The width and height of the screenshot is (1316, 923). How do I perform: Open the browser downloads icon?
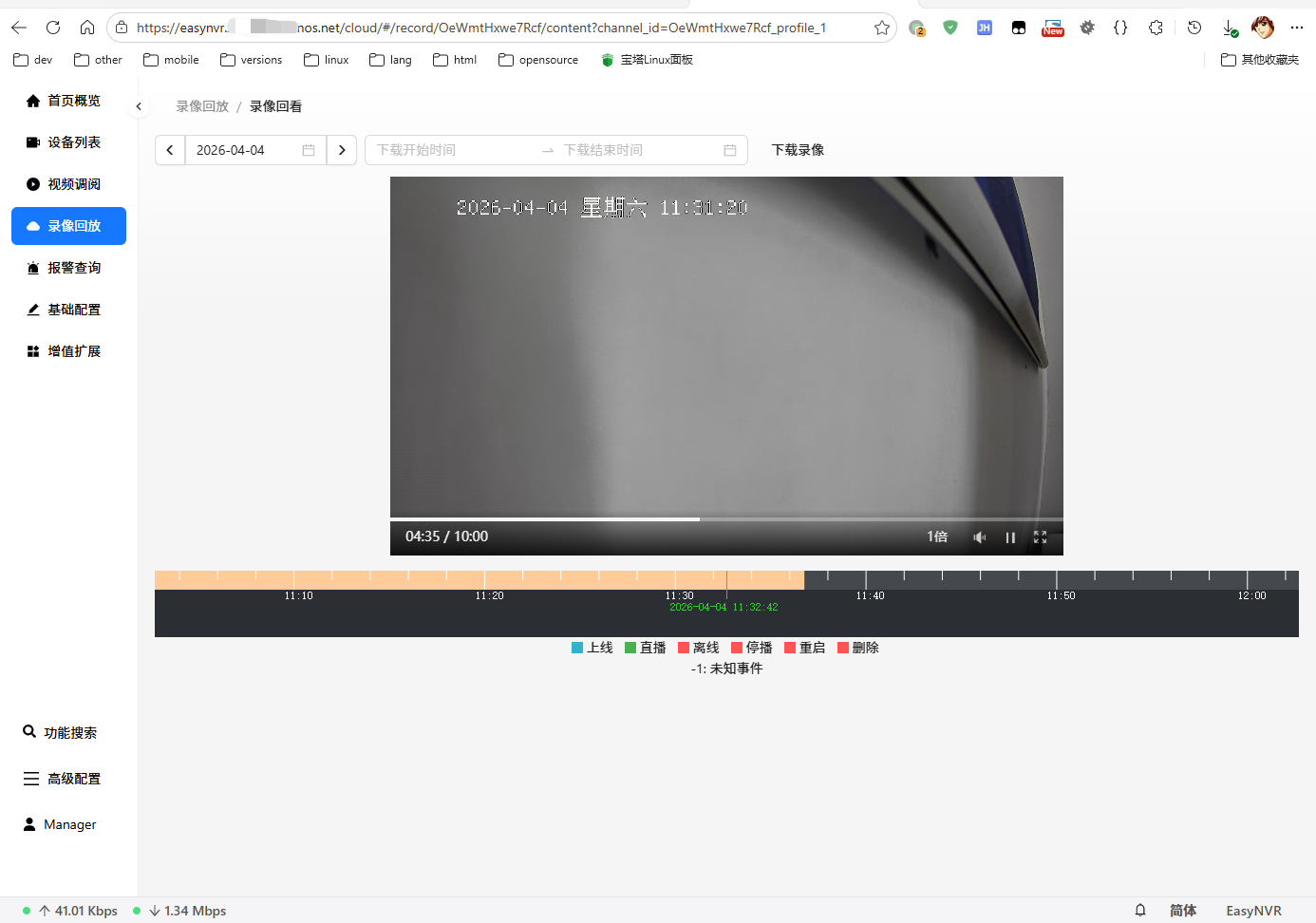pyautogui.click(x=1230, y=28)
